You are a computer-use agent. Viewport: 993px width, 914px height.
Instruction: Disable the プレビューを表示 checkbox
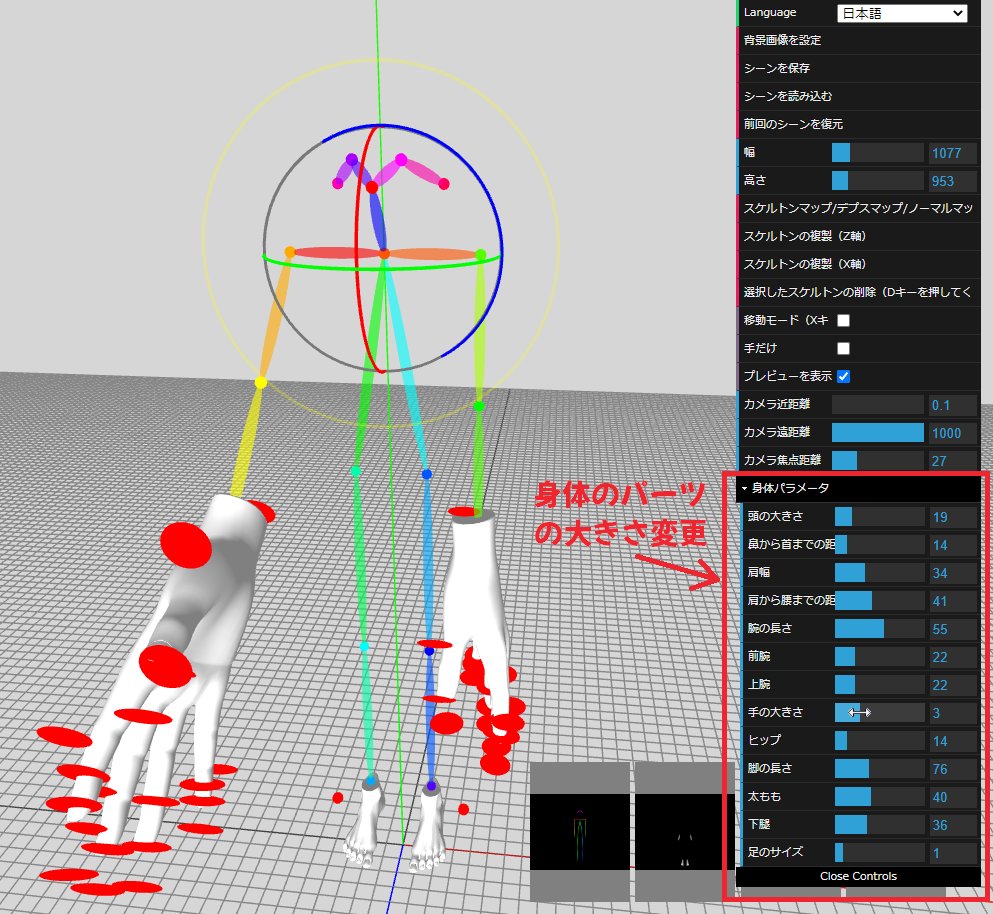843,376
